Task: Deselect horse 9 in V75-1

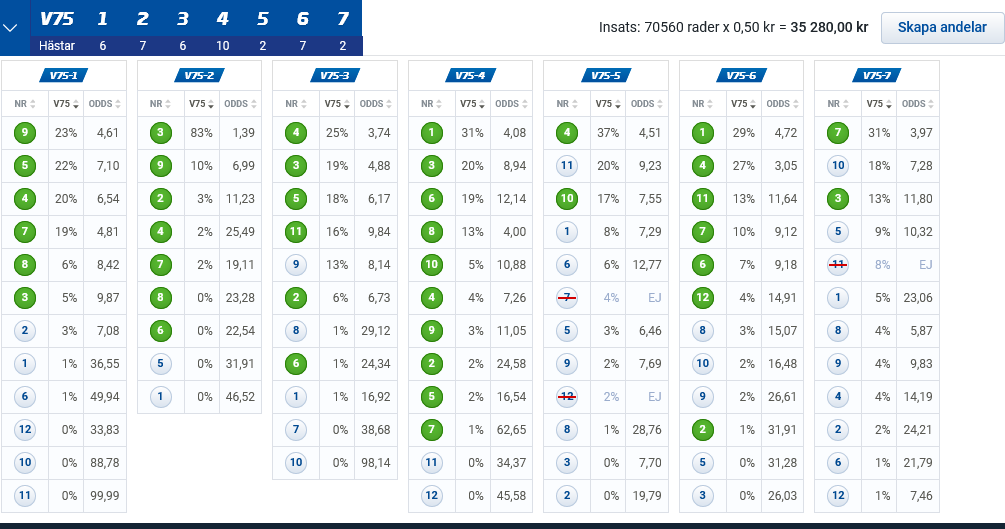Action: pyautogui.click(x=25, y=133)
